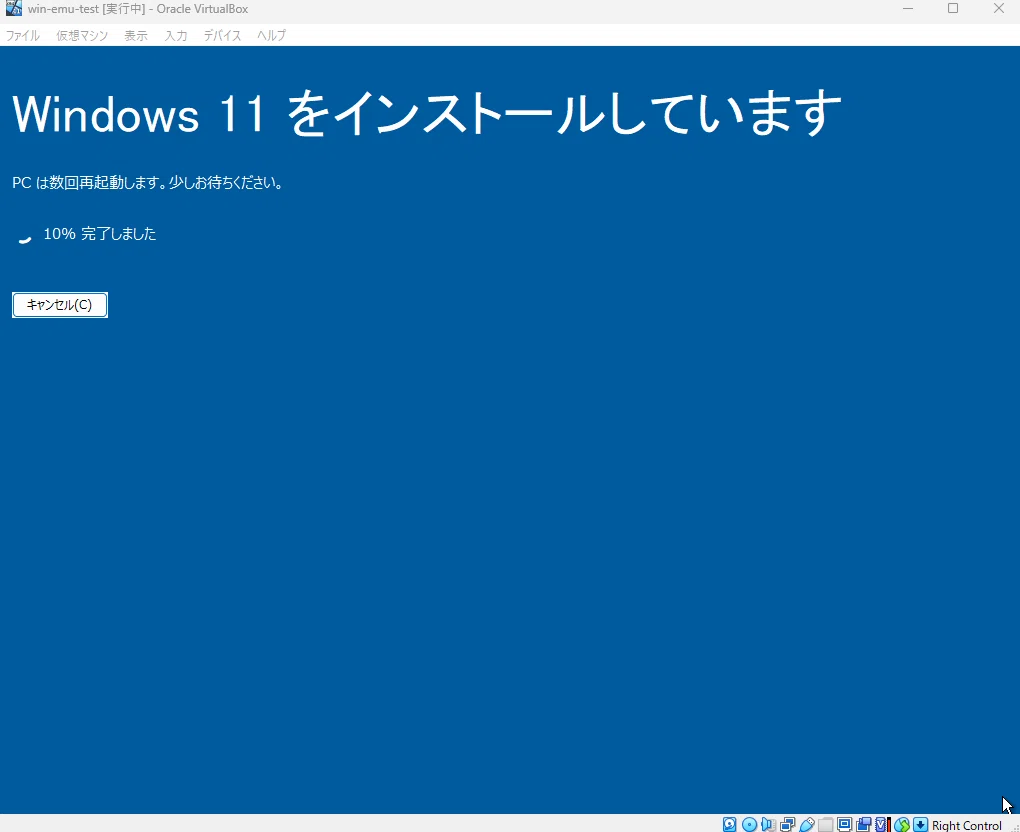Click the display settings status icon
Image resolution: width=1020 pixels, height=832 pixels.
click(844, 824)
